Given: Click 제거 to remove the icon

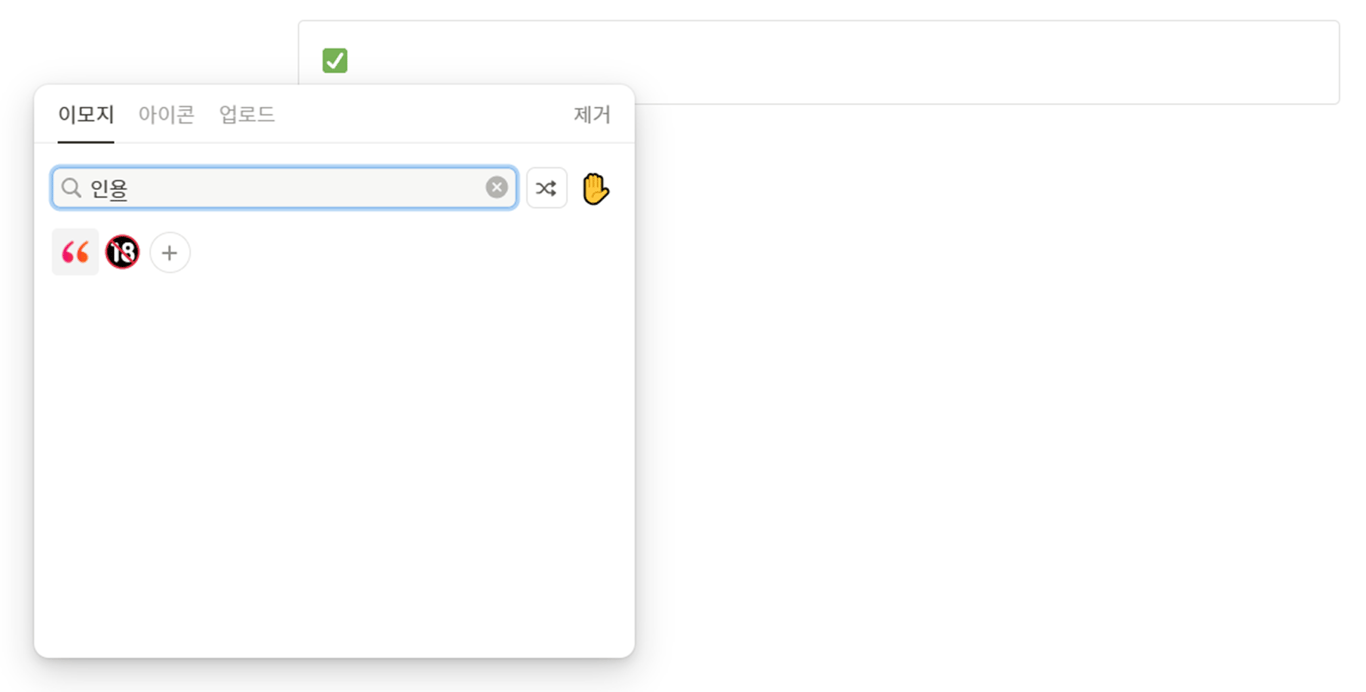Looking at the screenshot, I should pos(592,115).
